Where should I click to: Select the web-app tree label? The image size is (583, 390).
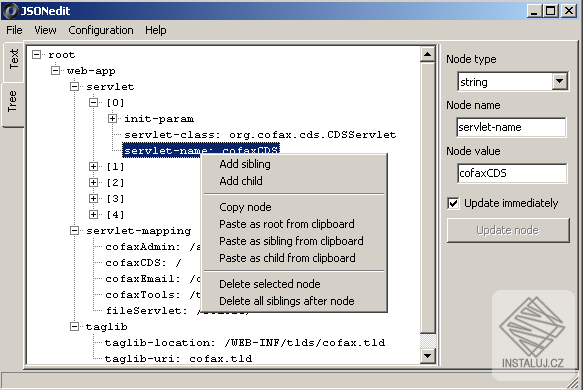click(x=91, y=71)
